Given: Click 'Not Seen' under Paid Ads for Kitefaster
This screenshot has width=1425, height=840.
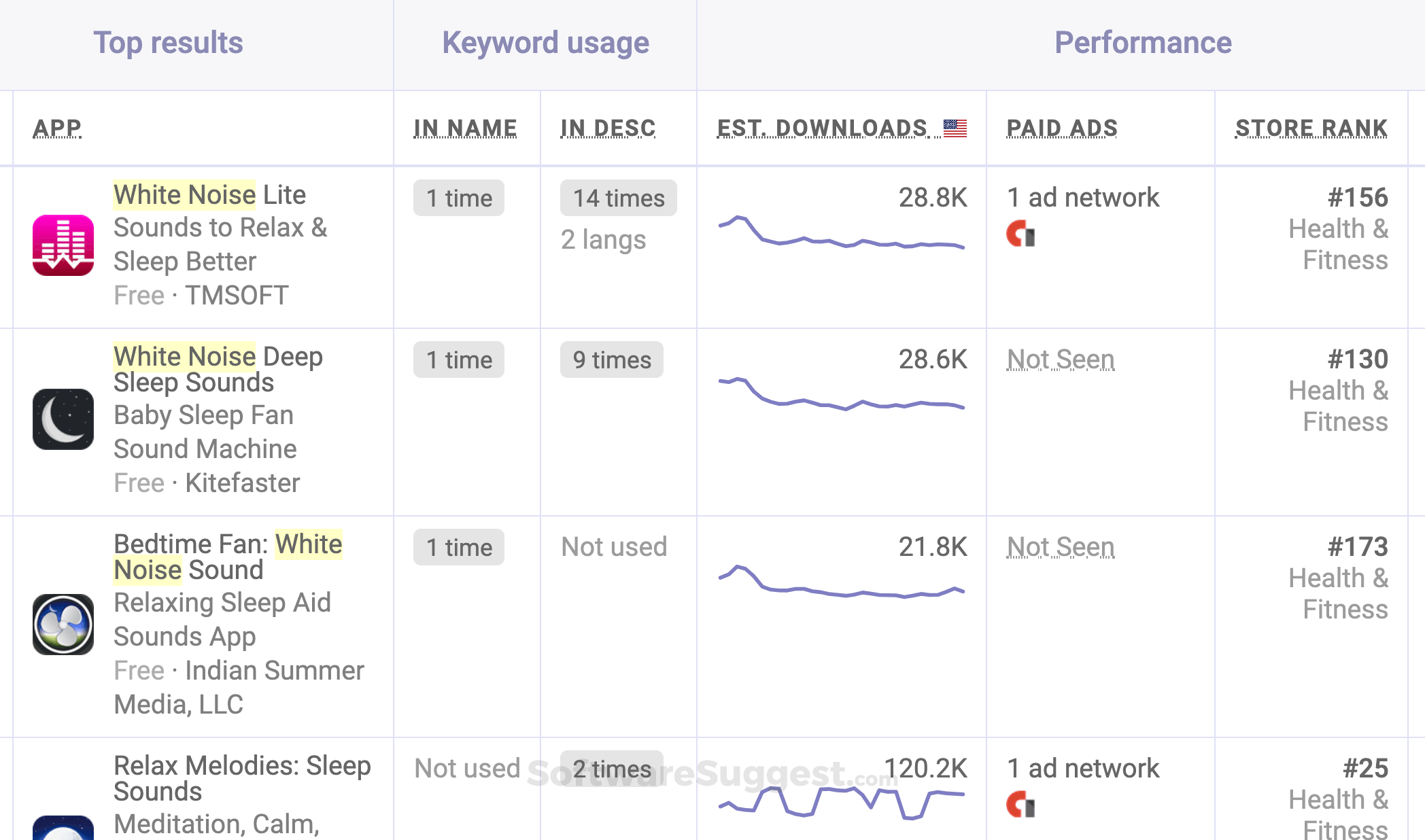Looking at the screenshot, I should (x=1059, y=358).
